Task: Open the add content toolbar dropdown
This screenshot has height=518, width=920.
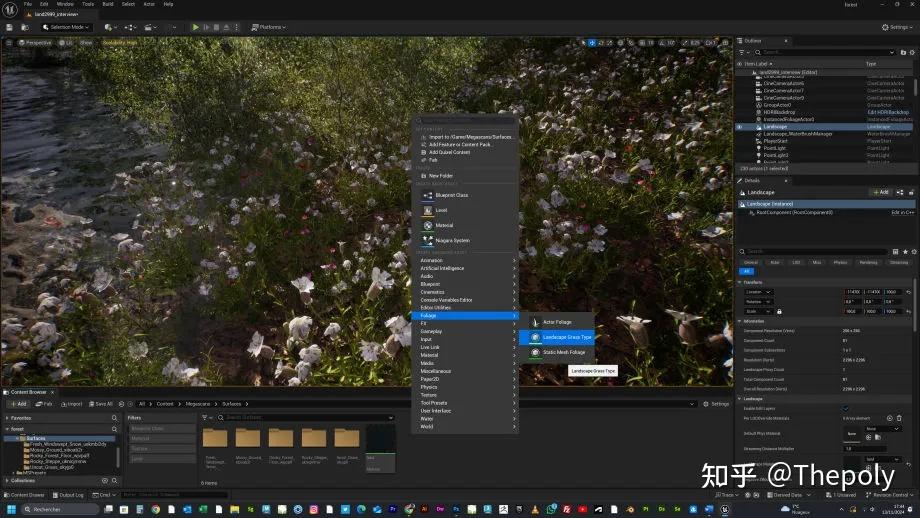Action: (x=110, y=27)
